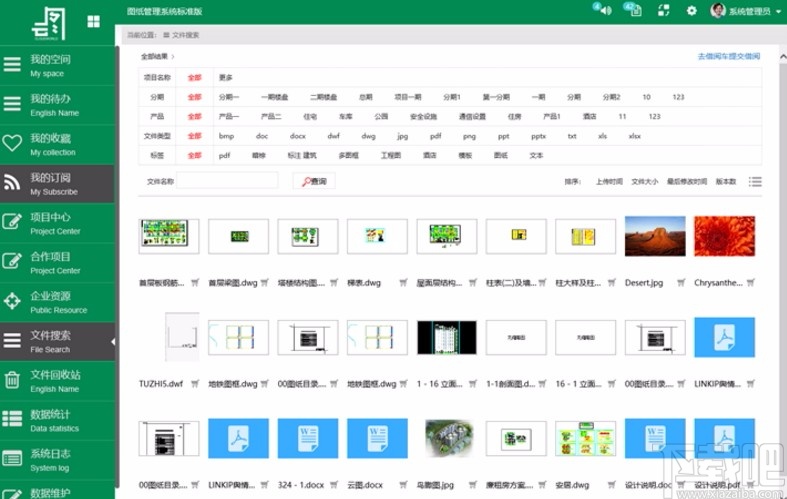Click the crosshair icon for Public Resource
This screenshot has width=787, height=499.
[x=12, y=301]
